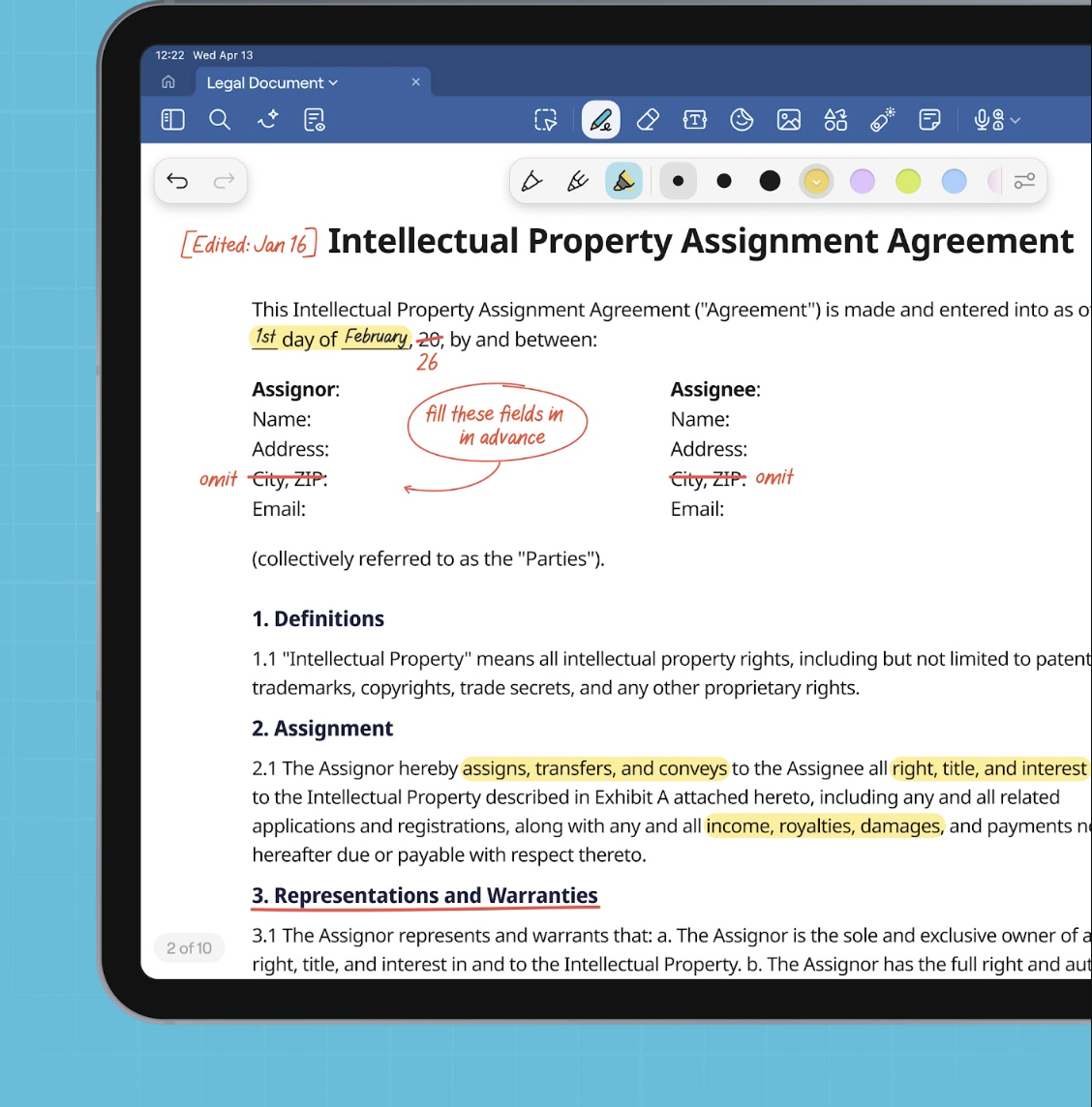This screenshot has width=1092, height=1107.
Task: Open the sticky note tool
Action: pyautogui.click(x=929, y=120)
